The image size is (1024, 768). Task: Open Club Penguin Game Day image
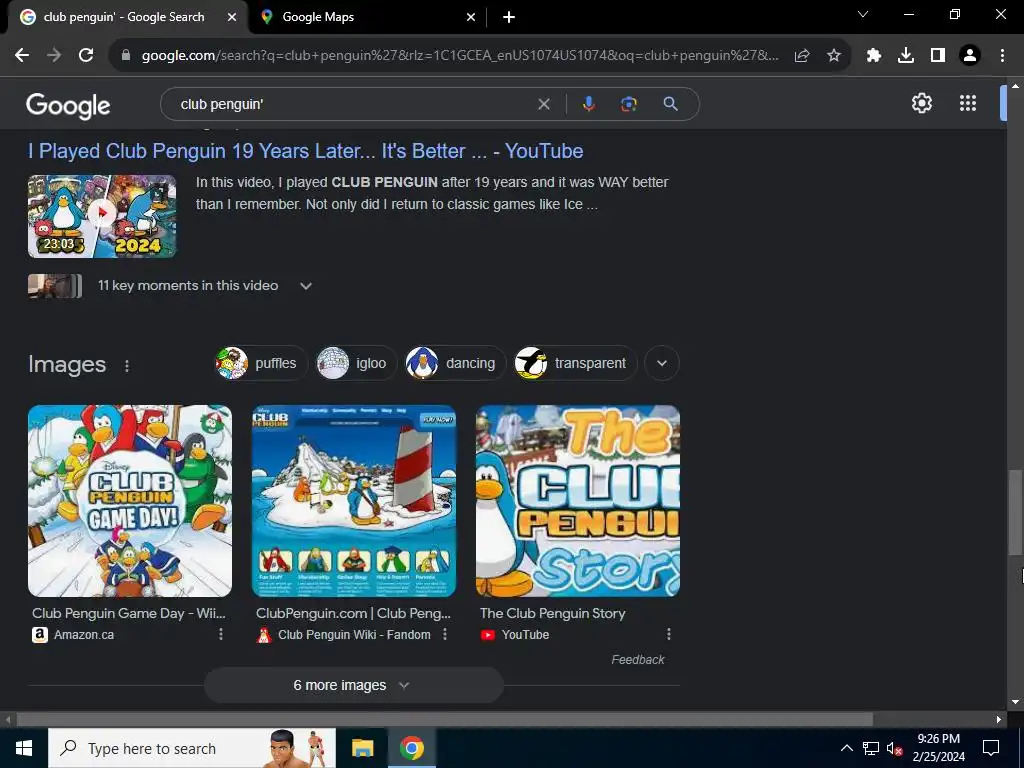[130, 501]
